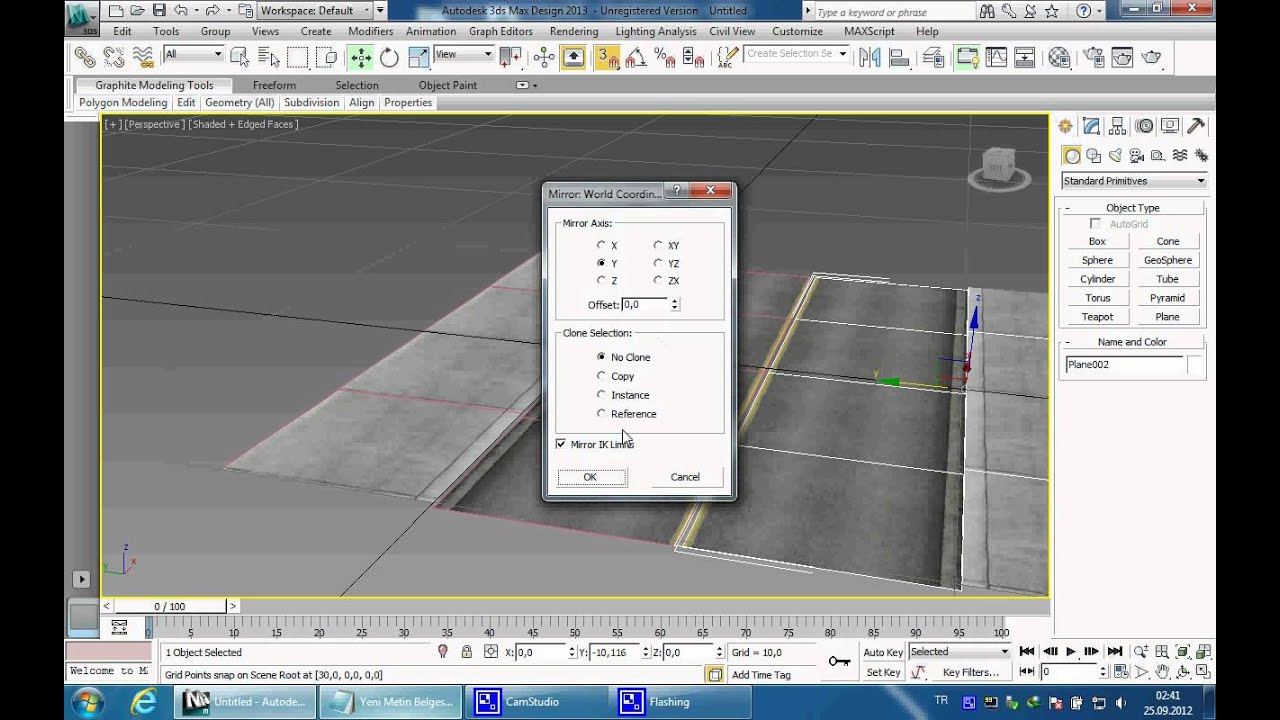The width and height of the screenshot is (1280, 720).
Task: Activate the Select and Scale tool
Action: click(x=417, y=57)
